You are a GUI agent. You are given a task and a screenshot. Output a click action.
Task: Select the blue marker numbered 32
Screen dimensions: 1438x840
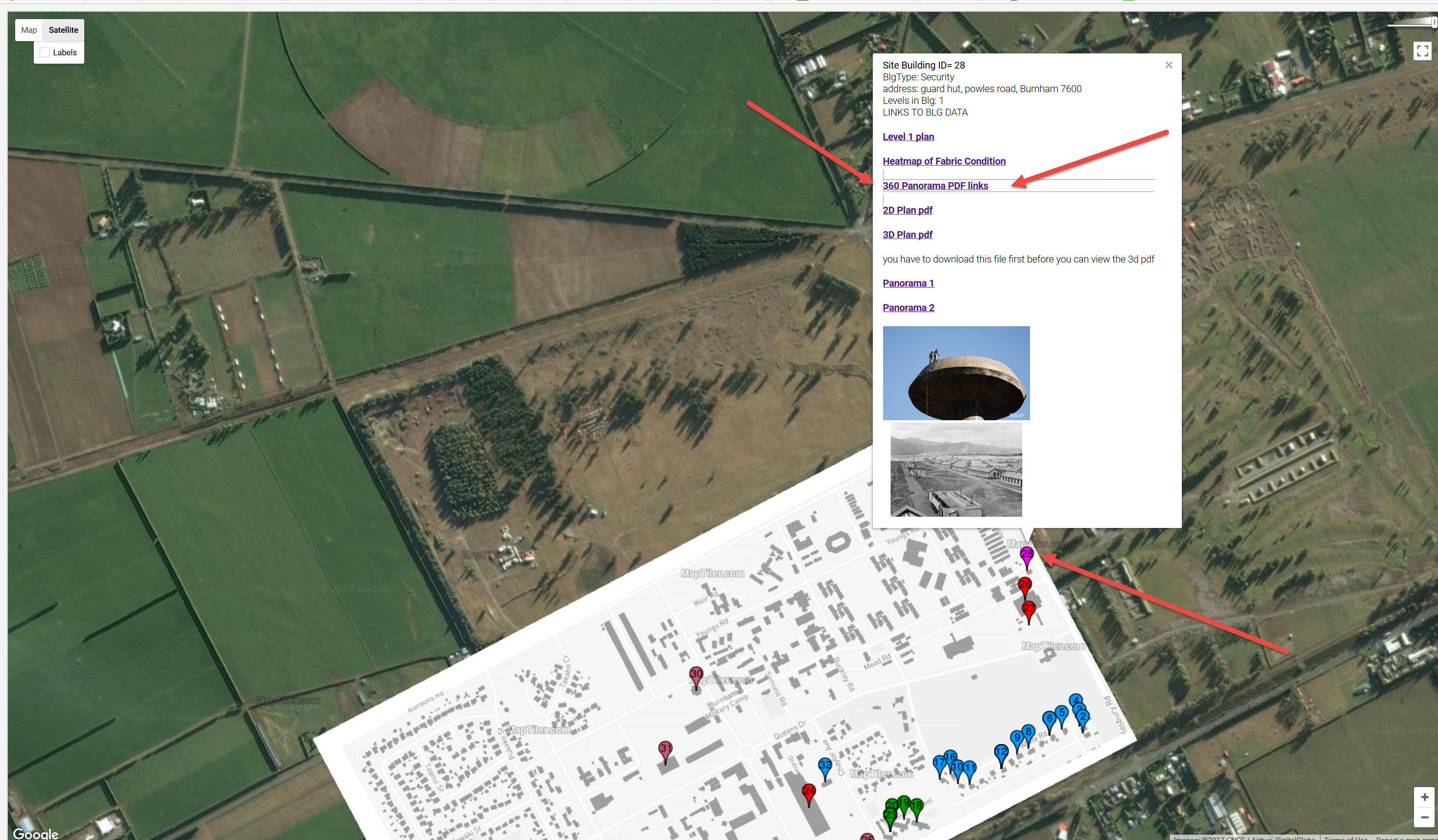(x=825, y=765)
